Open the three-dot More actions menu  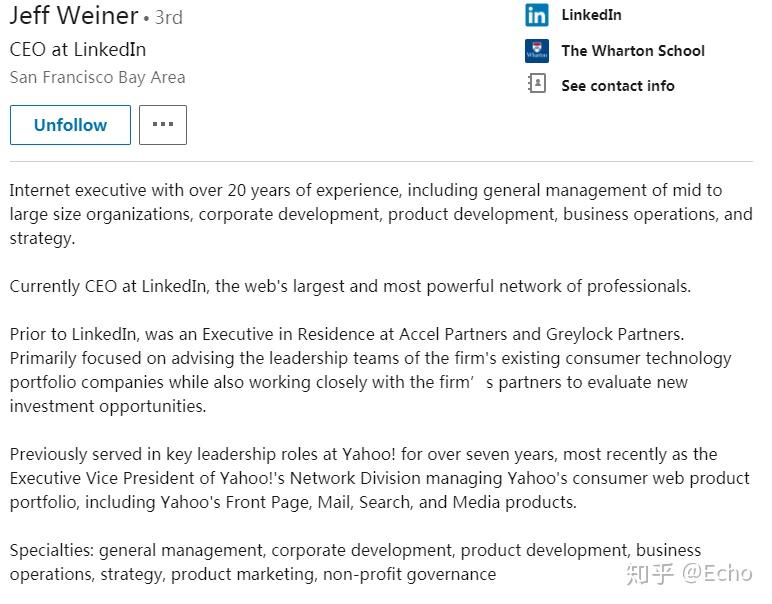pos(163,125)
